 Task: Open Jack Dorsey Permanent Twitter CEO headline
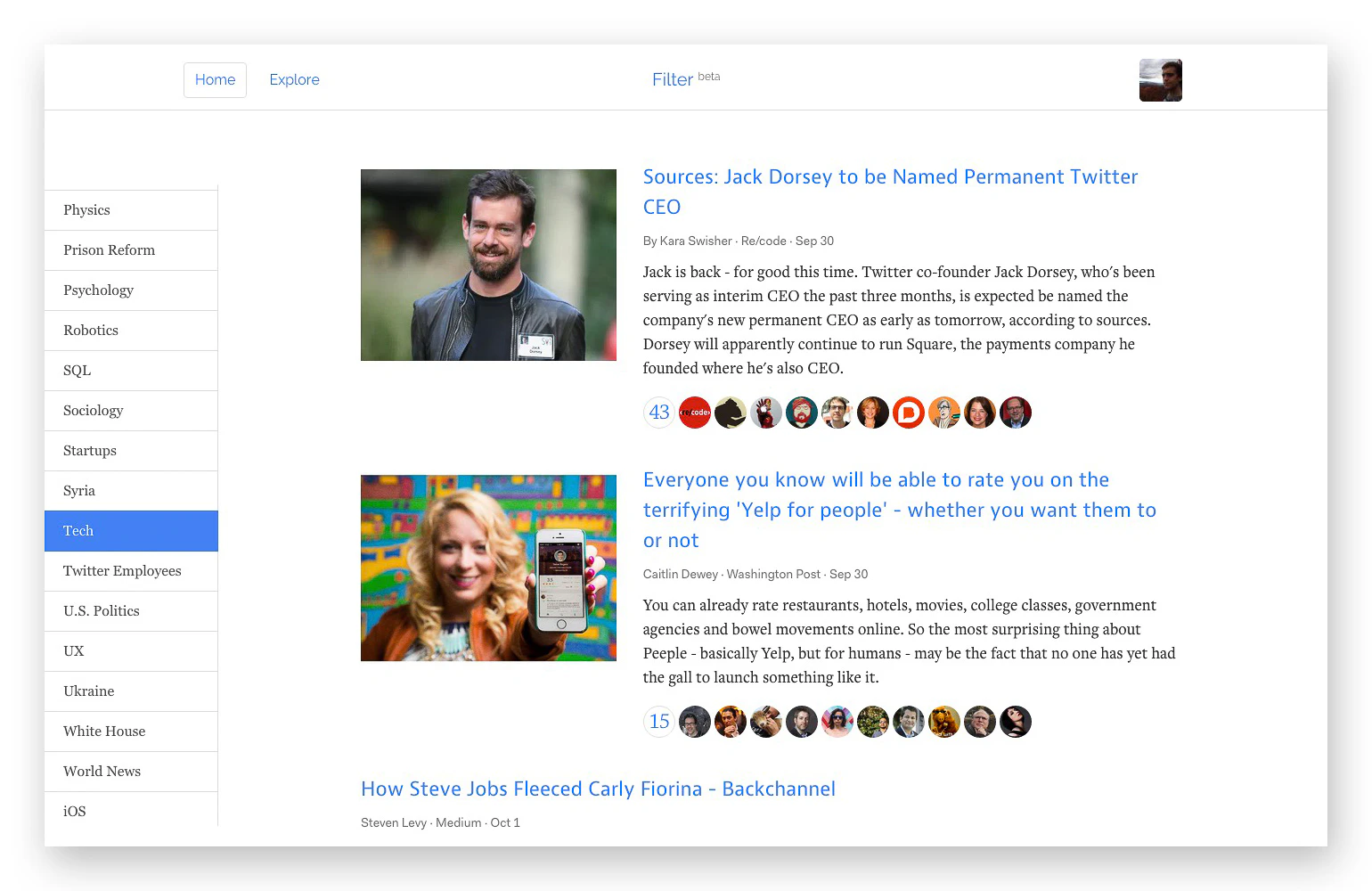point(890,192)
